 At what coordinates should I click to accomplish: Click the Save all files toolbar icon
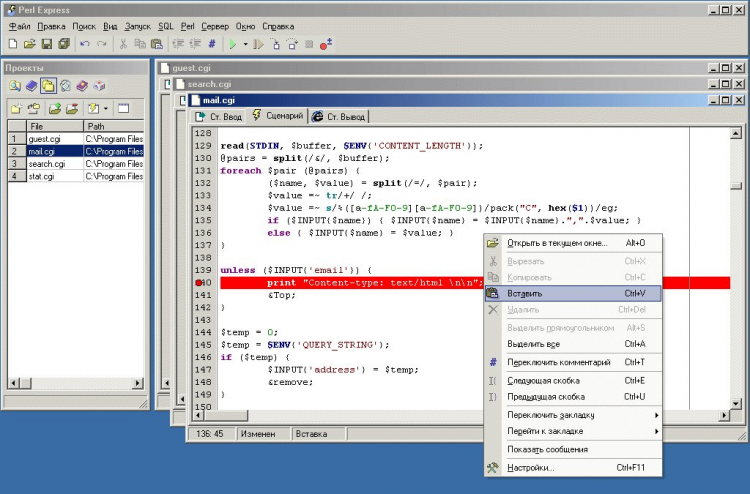click(x=63, y=44)
